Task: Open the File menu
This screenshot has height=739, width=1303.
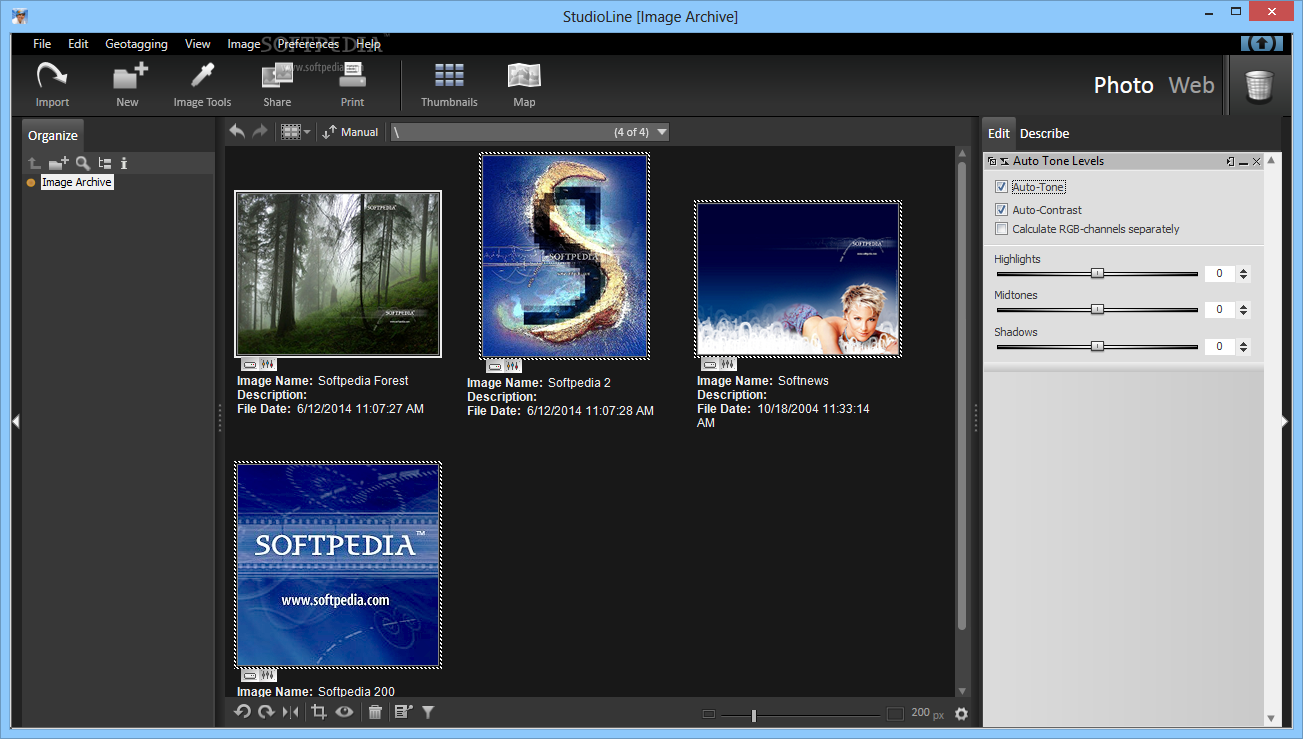Action: click(x=42, y=44)
